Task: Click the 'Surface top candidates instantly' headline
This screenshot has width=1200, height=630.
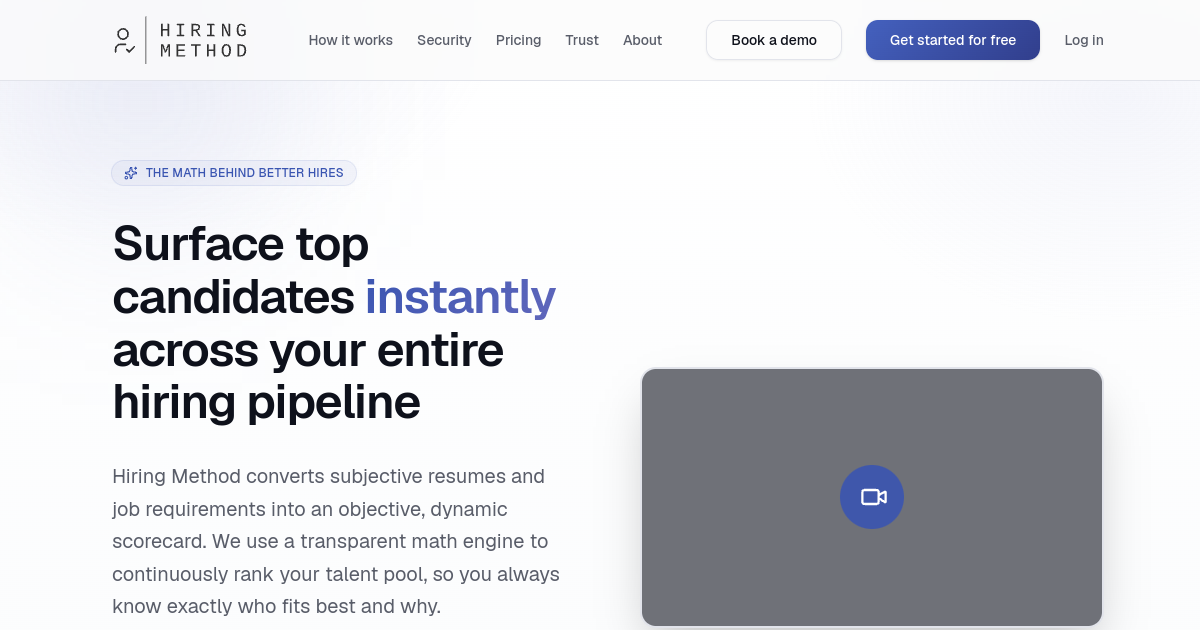Action: (334, 323)
